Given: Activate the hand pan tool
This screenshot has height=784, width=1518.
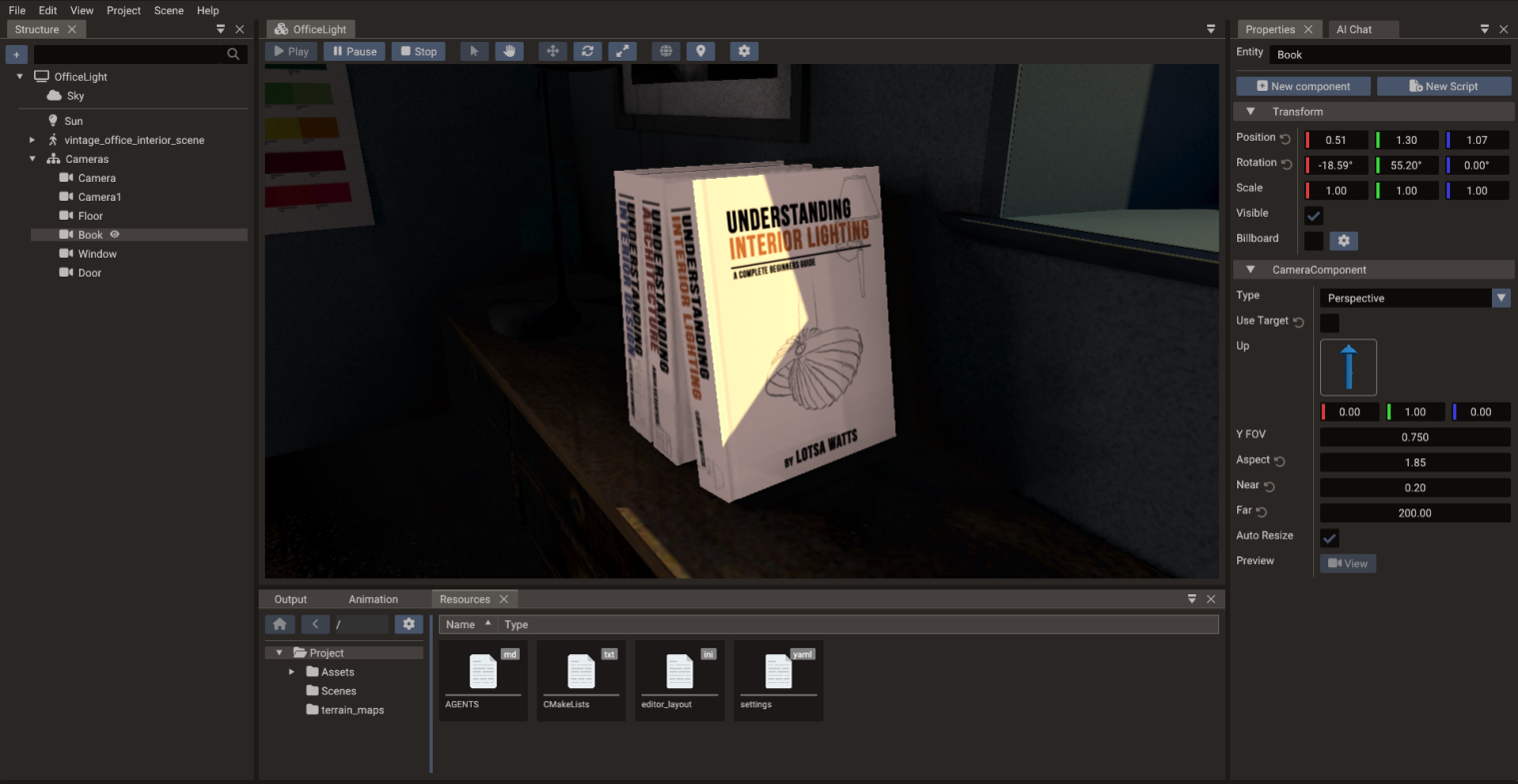Looking at the screenshot, I should click(509, 51).
